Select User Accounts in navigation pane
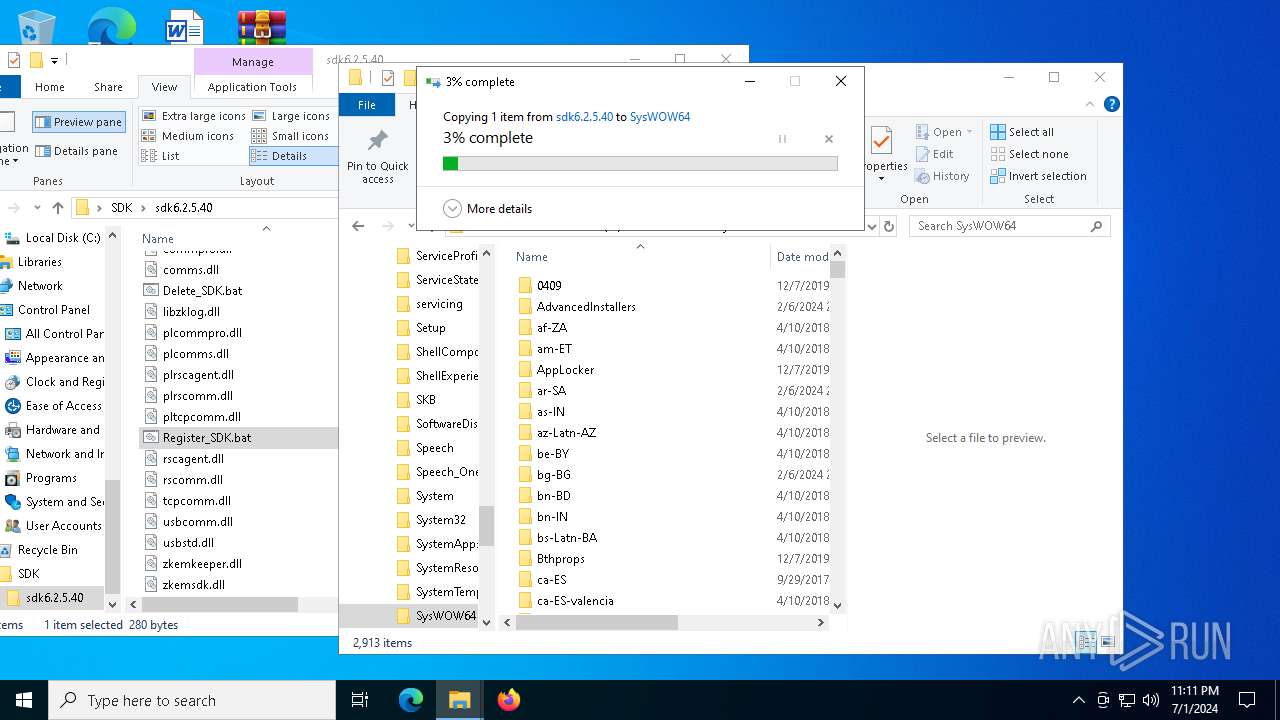This screenshot has height=720, width=1280. (63, 526)
